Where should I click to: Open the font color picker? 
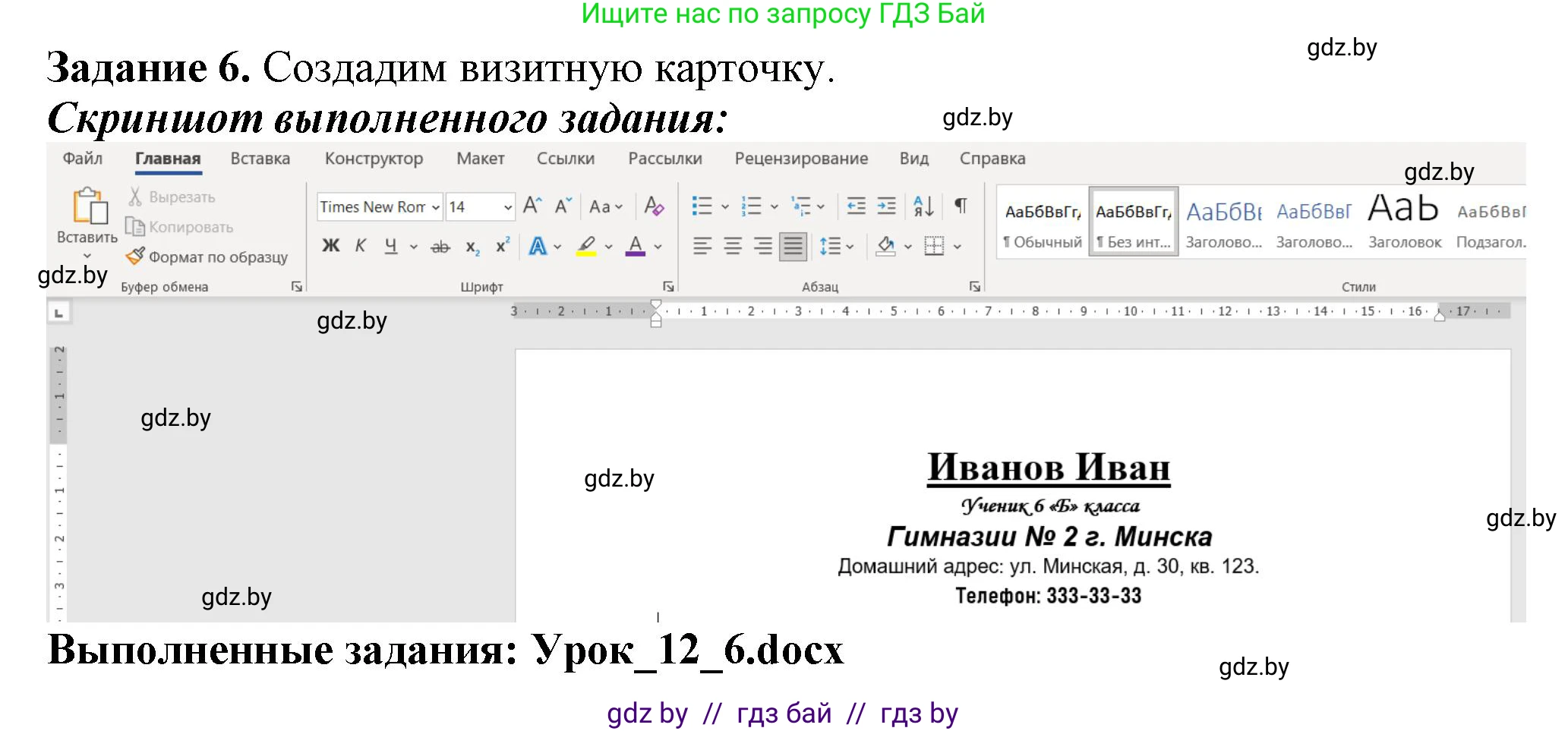click(x=636, y=245)
